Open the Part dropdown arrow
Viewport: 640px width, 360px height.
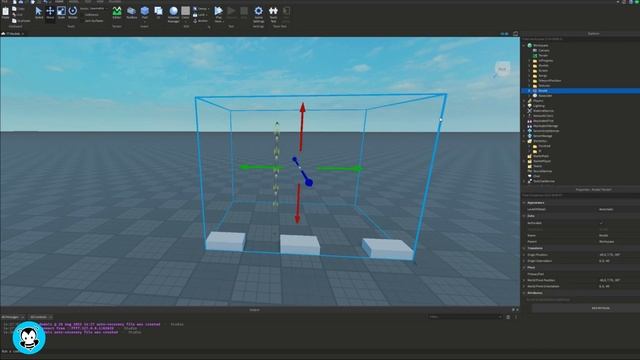pyautogui.click(x=144, y=21)
